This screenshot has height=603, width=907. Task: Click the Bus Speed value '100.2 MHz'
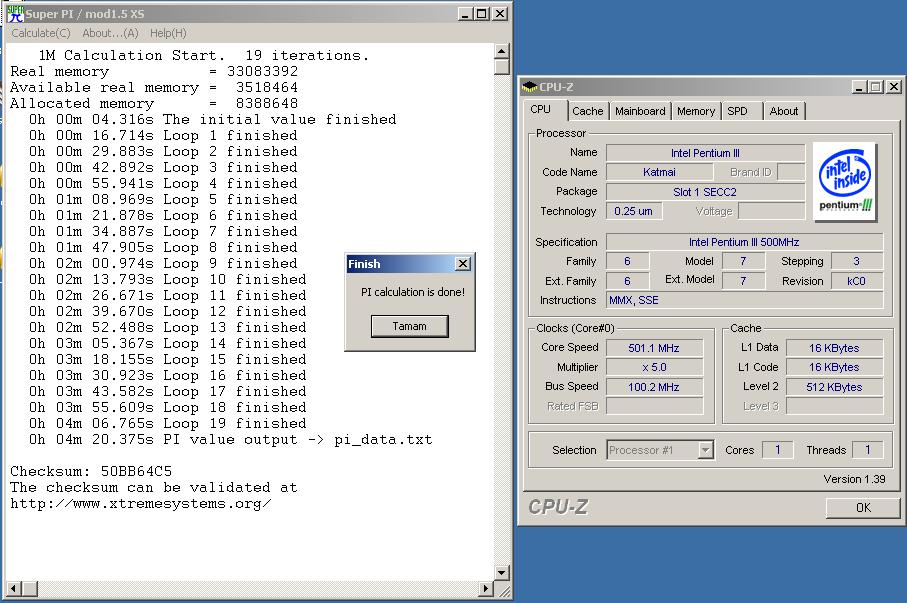click(654, 387)
